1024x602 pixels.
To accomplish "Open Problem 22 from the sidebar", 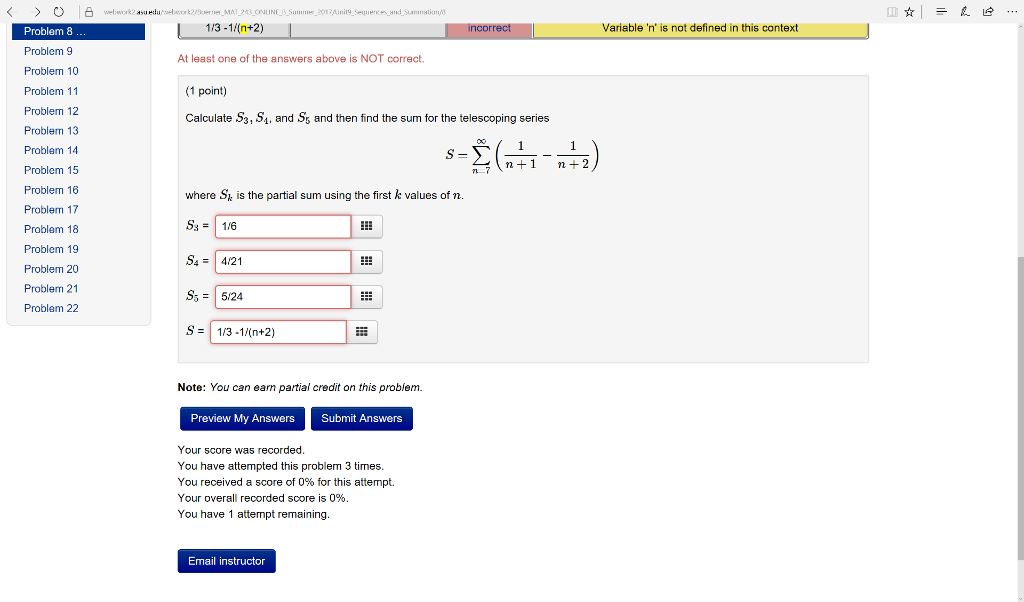I will [x=51, y=308].
